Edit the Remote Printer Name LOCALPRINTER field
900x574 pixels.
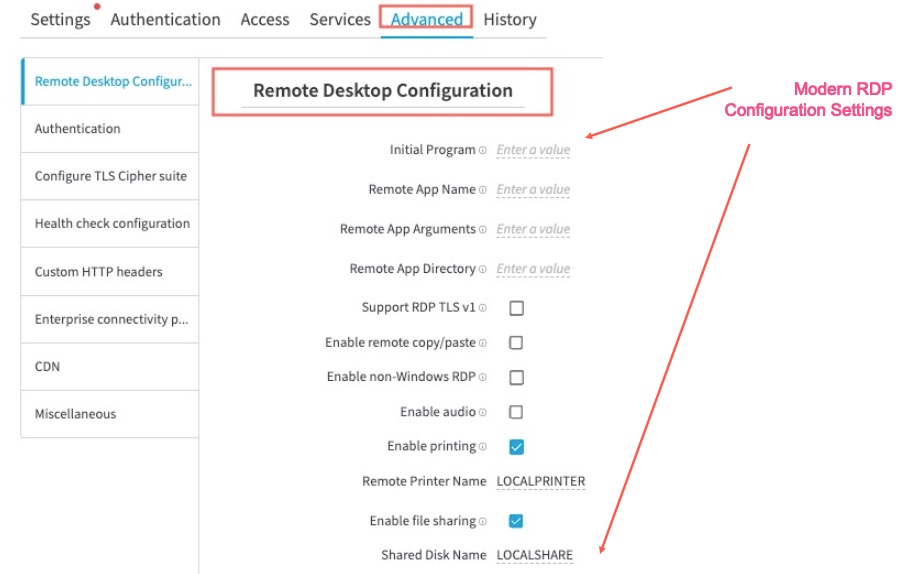(540, 481)
